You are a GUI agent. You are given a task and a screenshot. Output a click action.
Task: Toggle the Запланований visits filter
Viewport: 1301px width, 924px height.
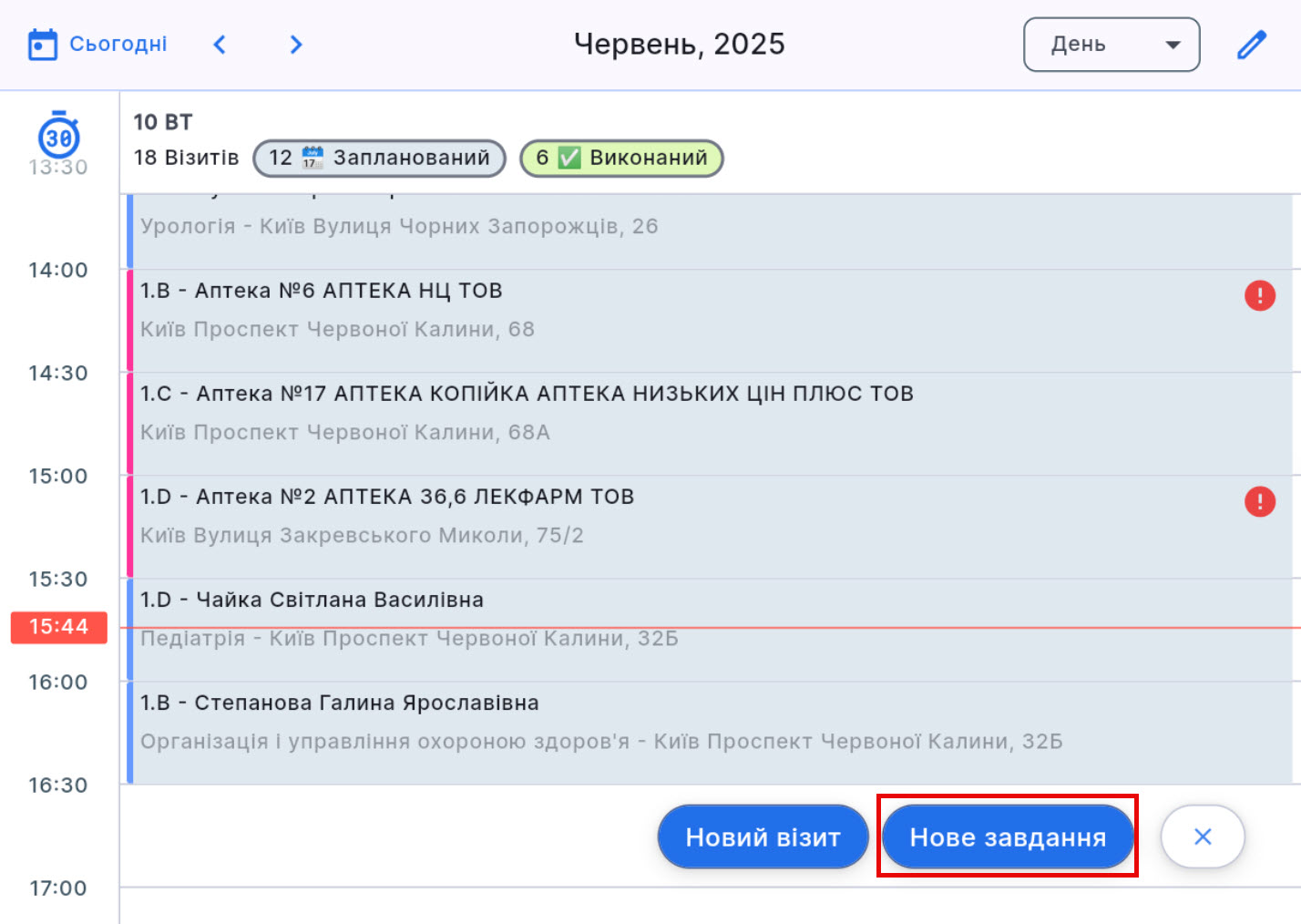tap(379, 157)
